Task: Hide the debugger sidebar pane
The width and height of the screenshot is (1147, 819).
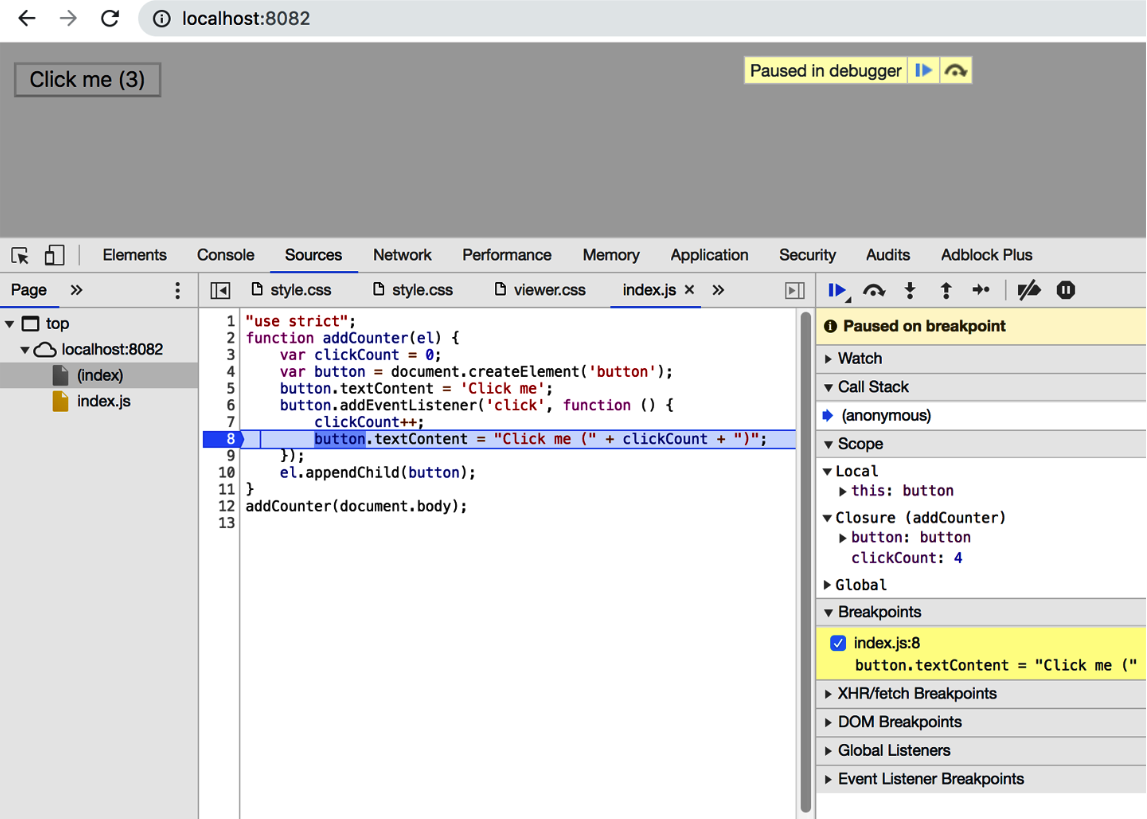Action: click(x=794, y=290)
